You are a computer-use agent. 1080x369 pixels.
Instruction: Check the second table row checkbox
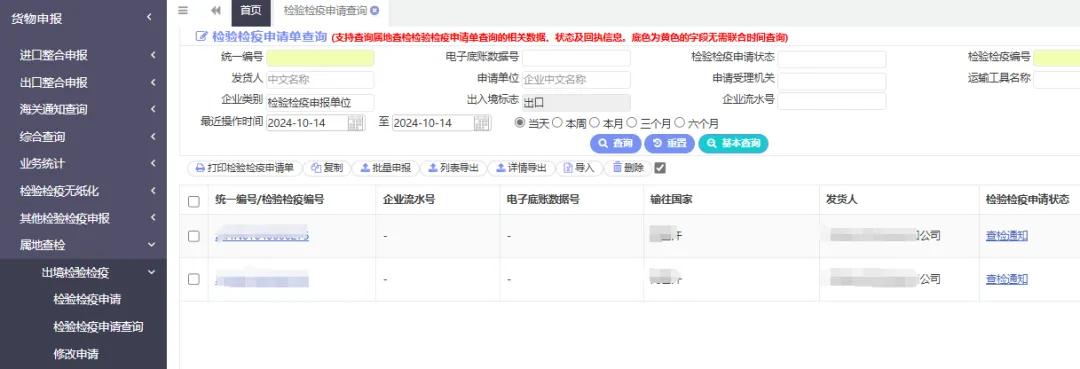point(194,279)
